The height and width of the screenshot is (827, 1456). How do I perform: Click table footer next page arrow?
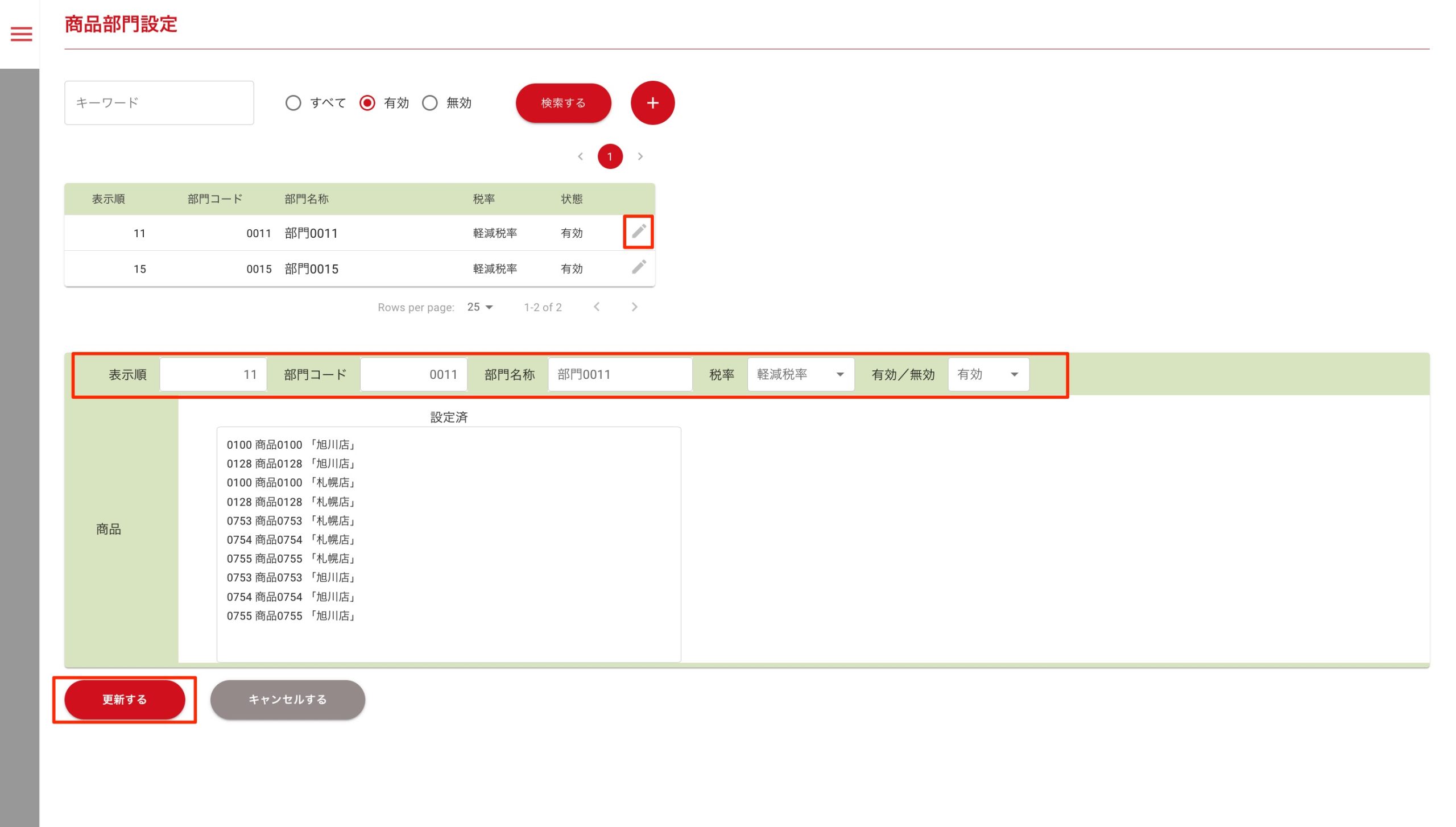click(x=635, y=307)
